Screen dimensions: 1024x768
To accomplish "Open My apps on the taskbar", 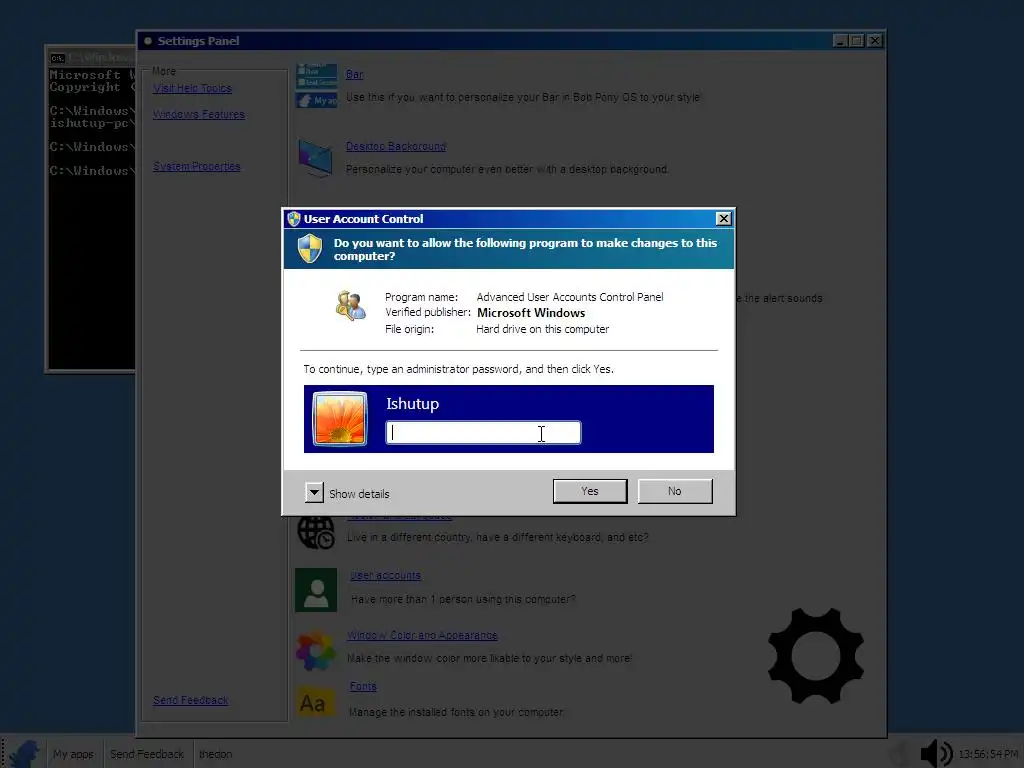I will (73, 754).
